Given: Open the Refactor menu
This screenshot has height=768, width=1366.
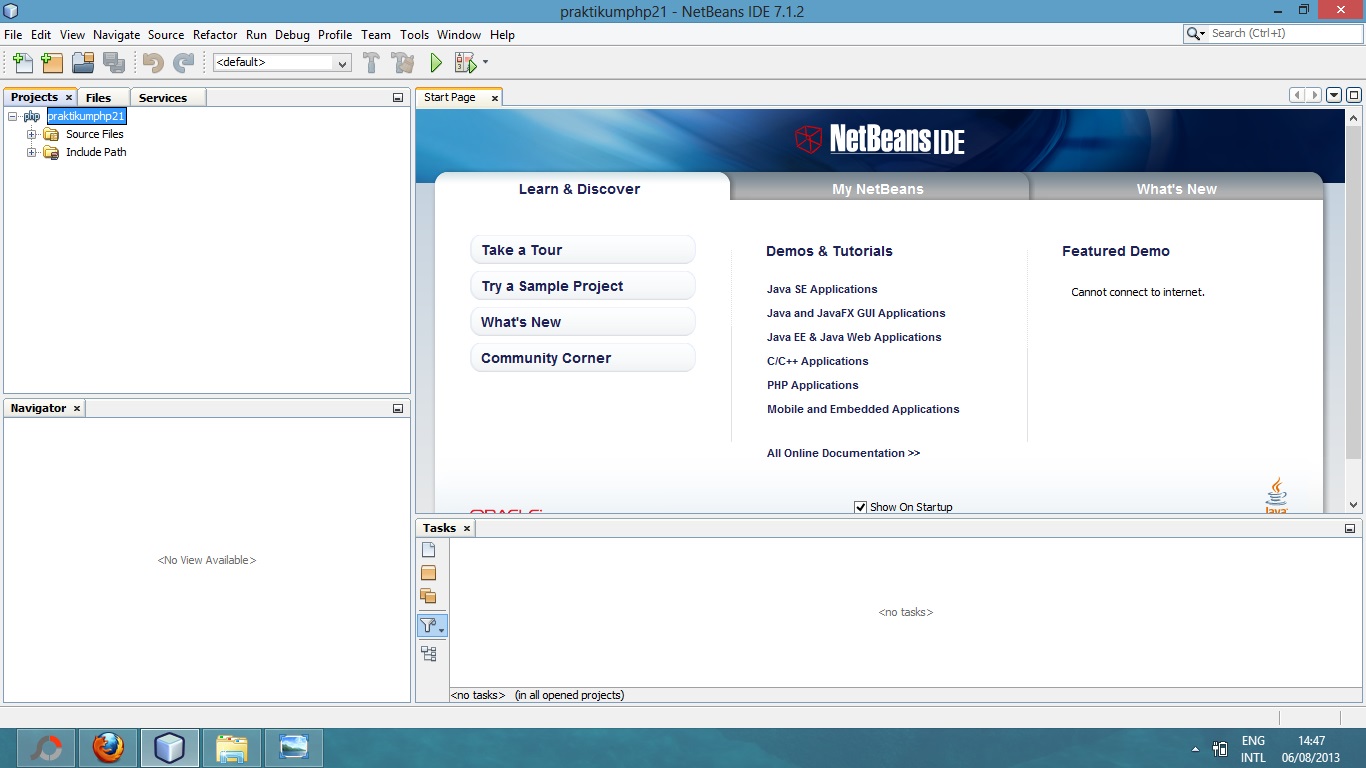Looking at the screenshot, I should point(215,35).
